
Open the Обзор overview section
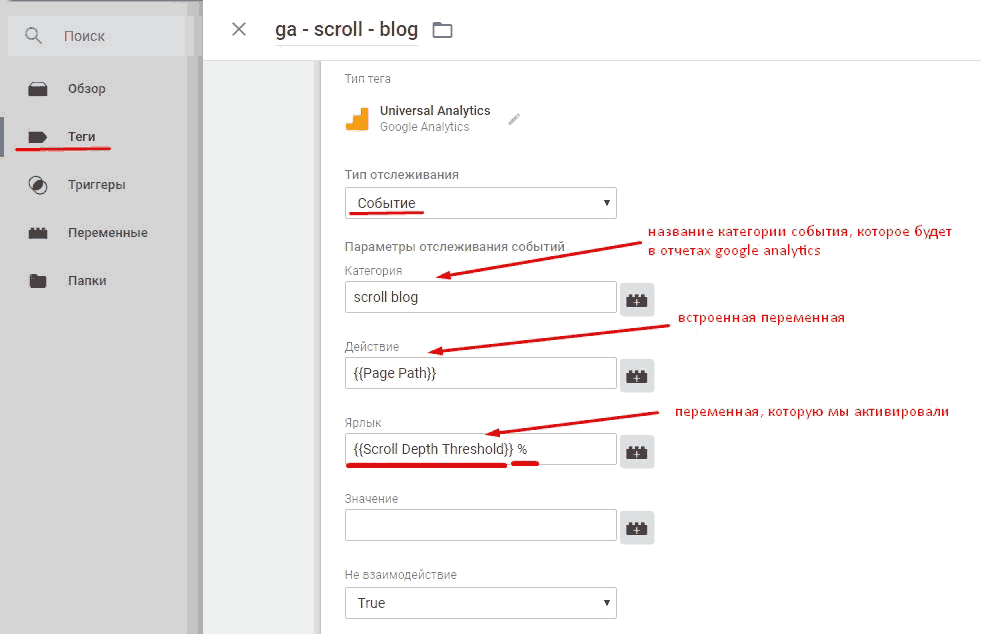(86, 89)
